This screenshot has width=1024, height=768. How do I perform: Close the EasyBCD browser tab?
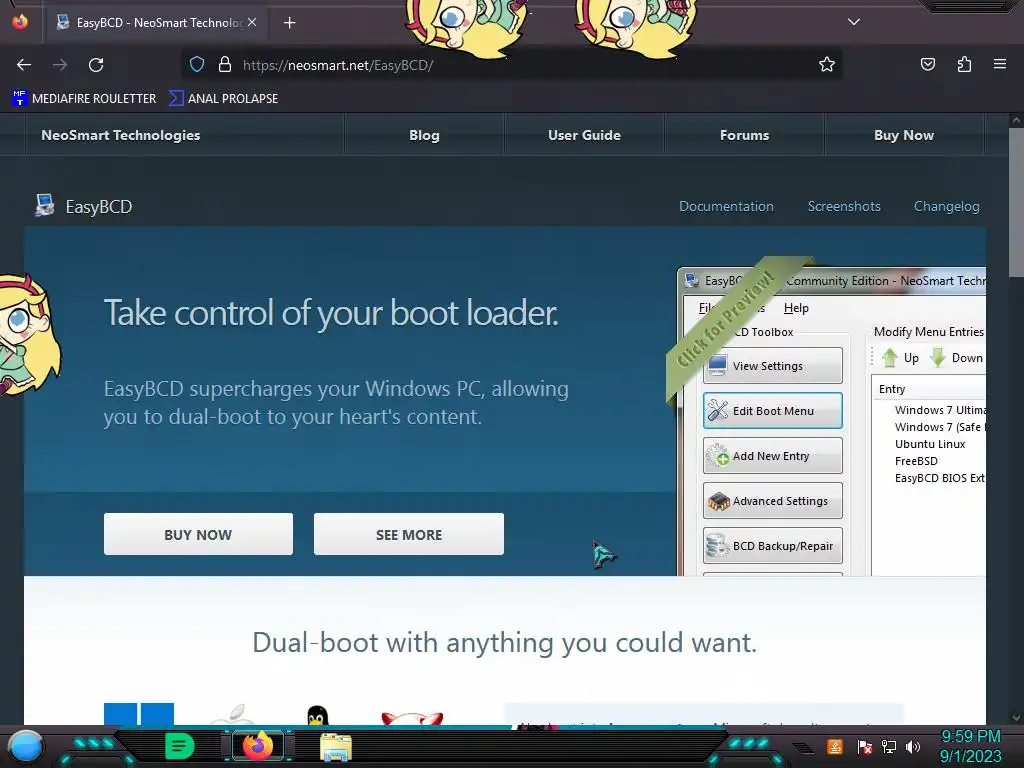[x=252, y=22]
